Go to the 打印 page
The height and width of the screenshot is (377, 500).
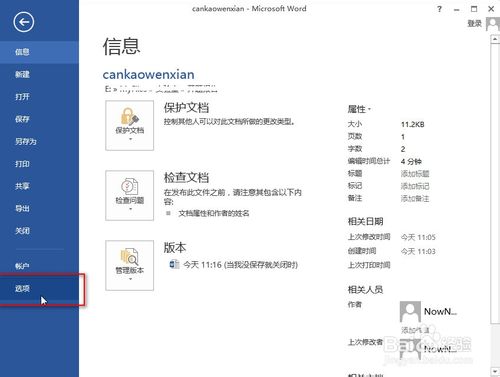click(x=39, y=164)
